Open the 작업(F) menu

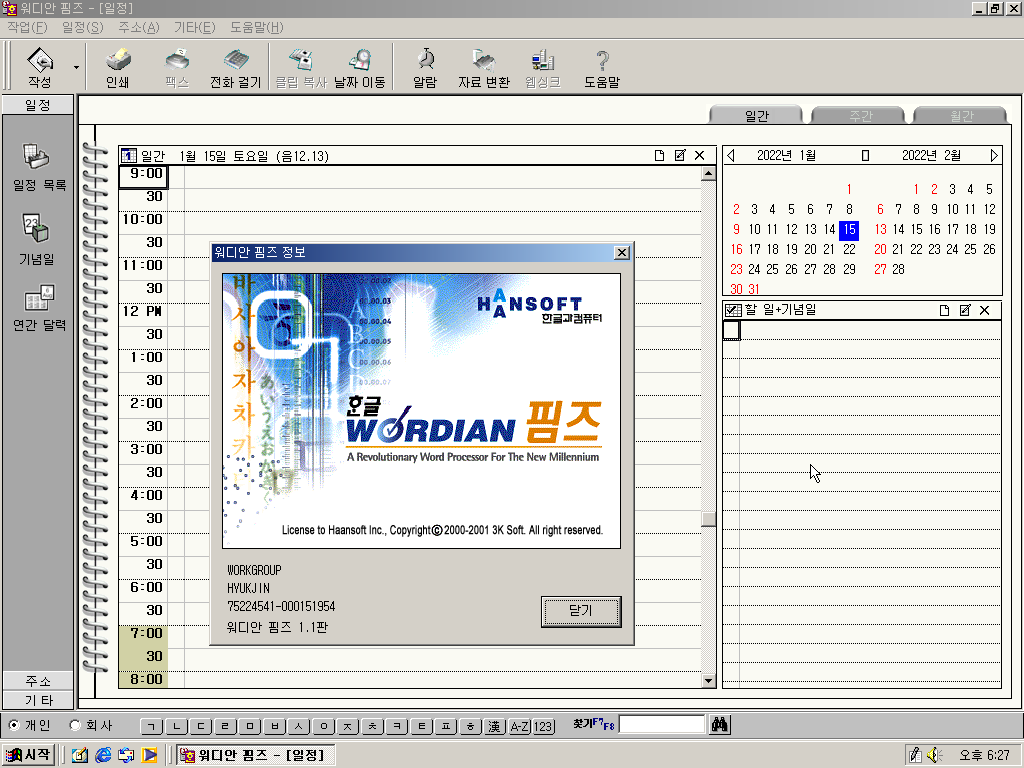[x=27, y=27]
